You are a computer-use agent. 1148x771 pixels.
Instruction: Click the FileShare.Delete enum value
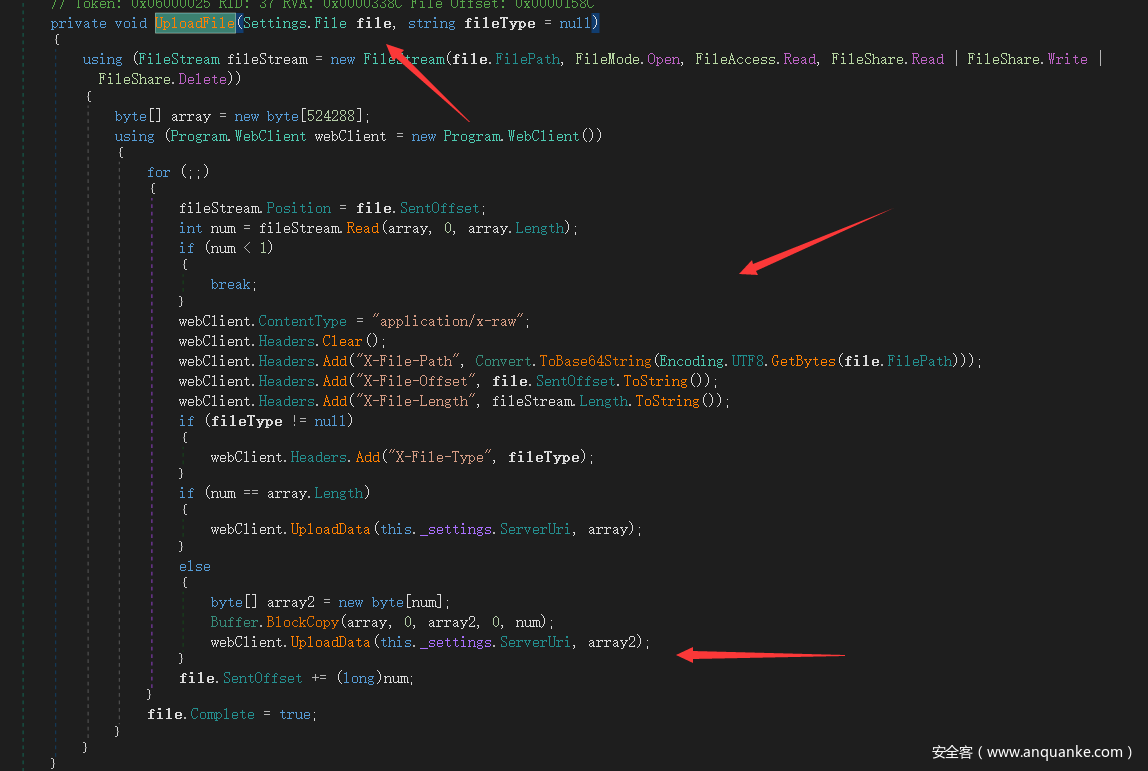coord(162,79)
